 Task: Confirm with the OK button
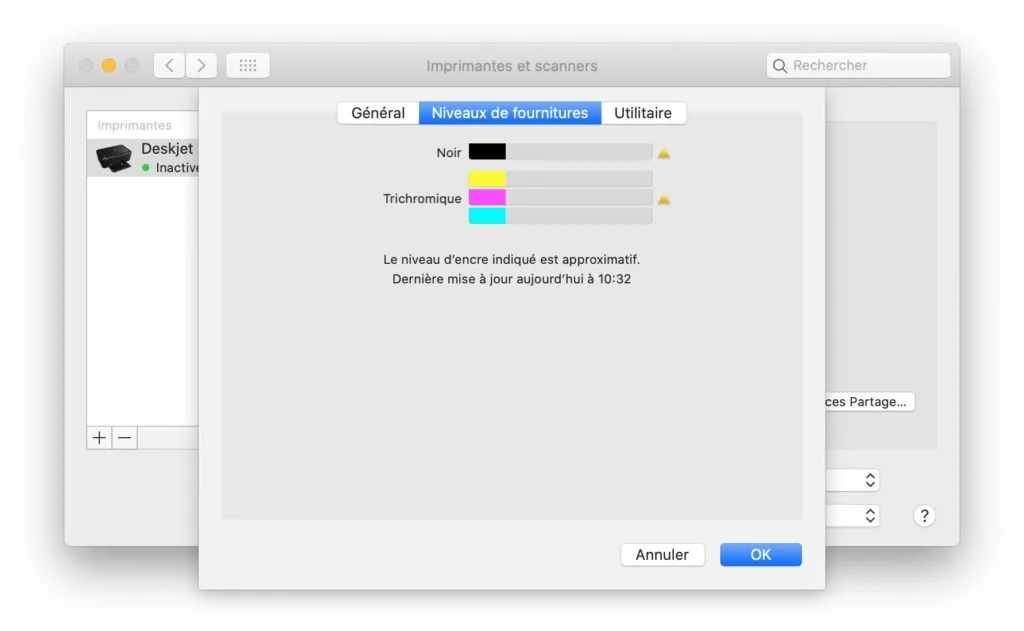[x=761, y=555]
